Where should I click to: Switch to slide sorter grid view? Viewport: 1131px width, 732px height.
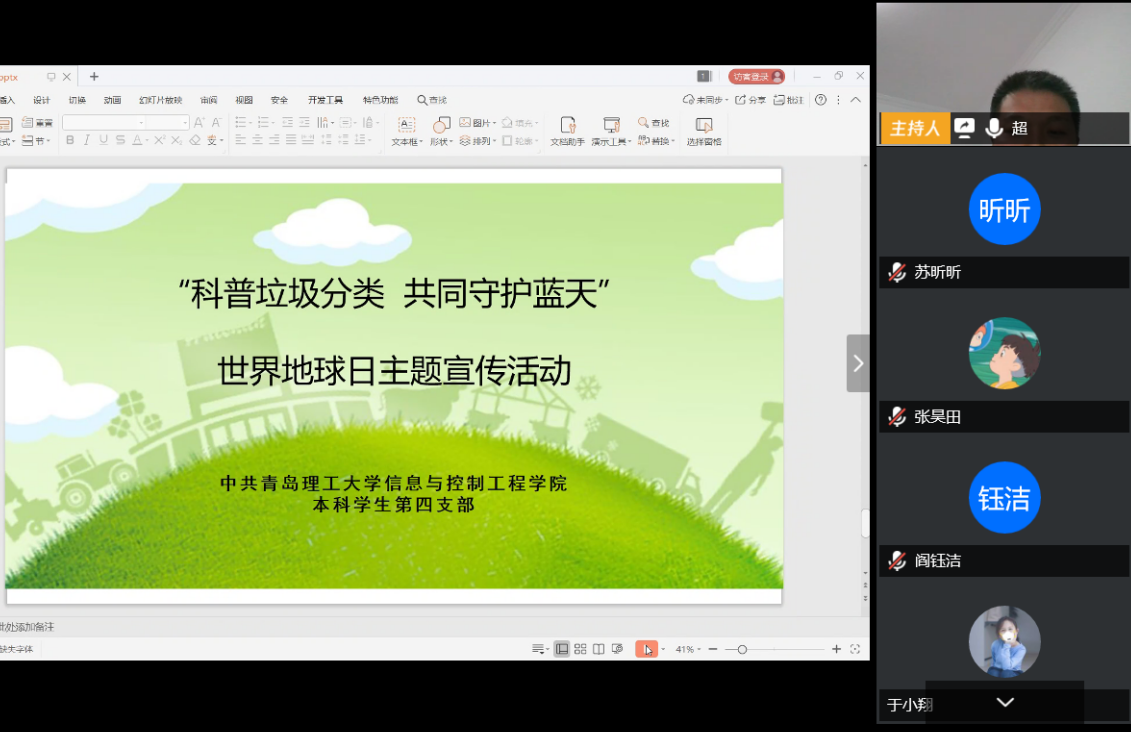click(x=580, y=649)
